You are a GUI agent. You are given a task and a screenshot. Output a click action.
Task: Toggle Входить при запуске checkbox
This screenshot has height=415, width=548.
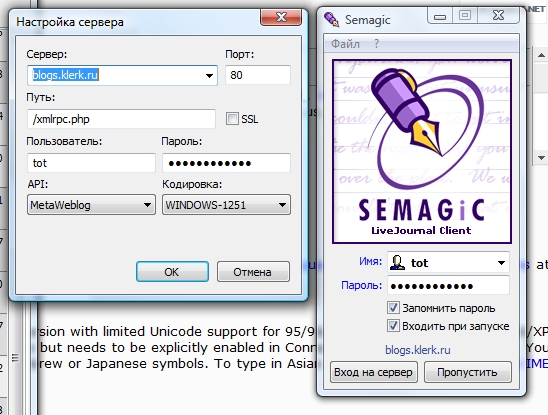(x=393, y=325)
